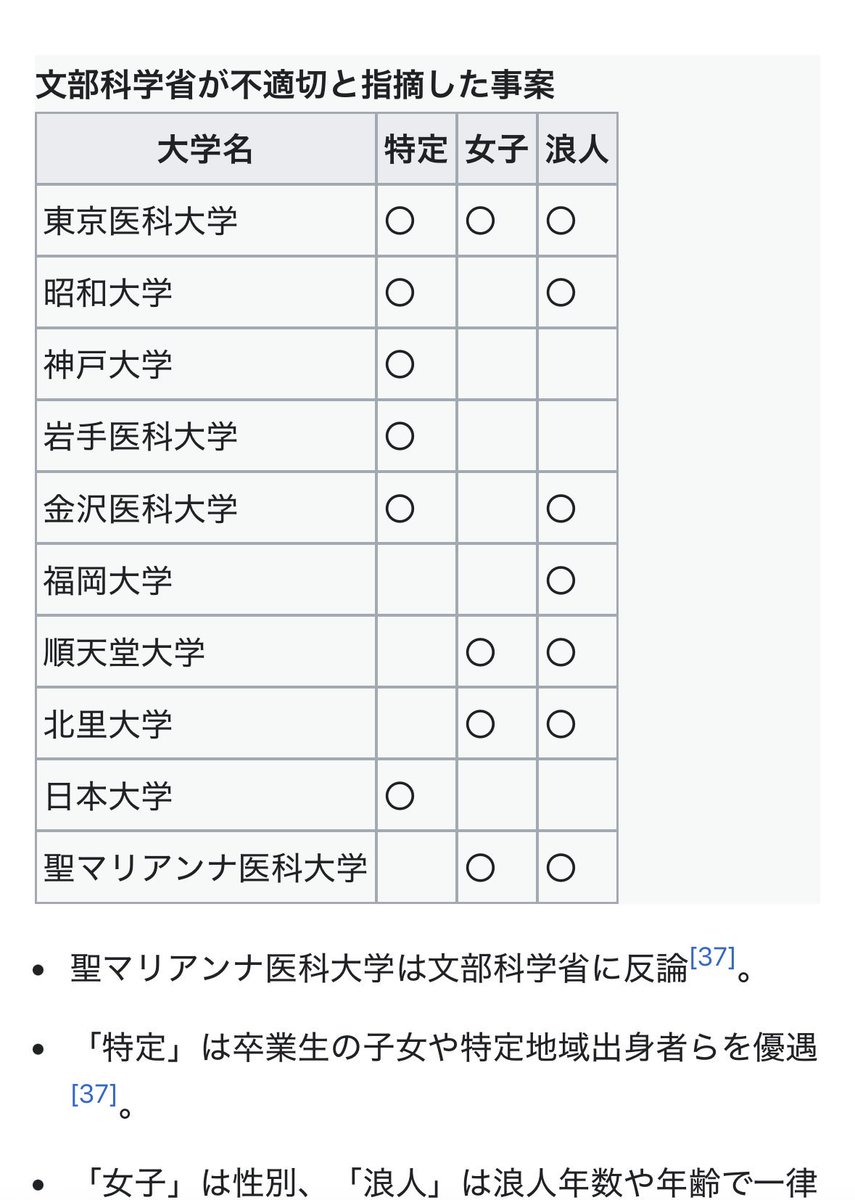Viewport: 855px width, 1200px height.
Task: Click 日本大学's circle under 特定
Action: tap(400, 796)
